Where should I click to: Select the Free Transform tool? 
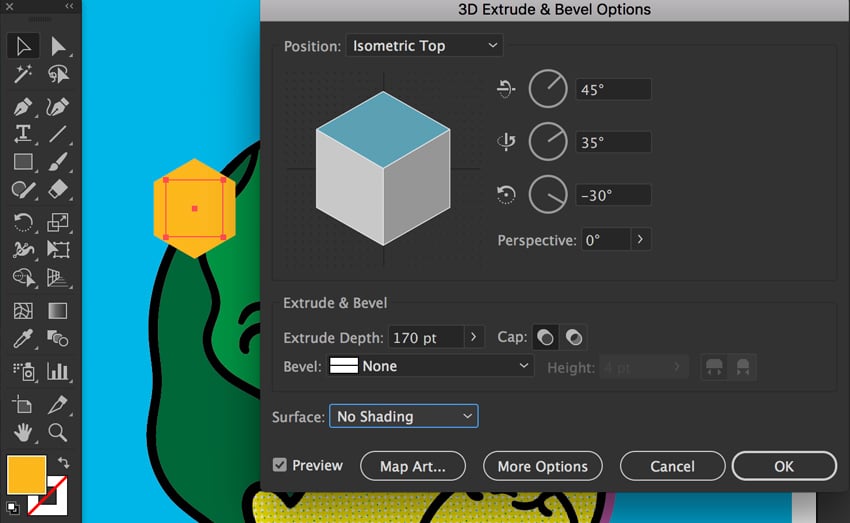pyautogui.click(x=57, y=249)
